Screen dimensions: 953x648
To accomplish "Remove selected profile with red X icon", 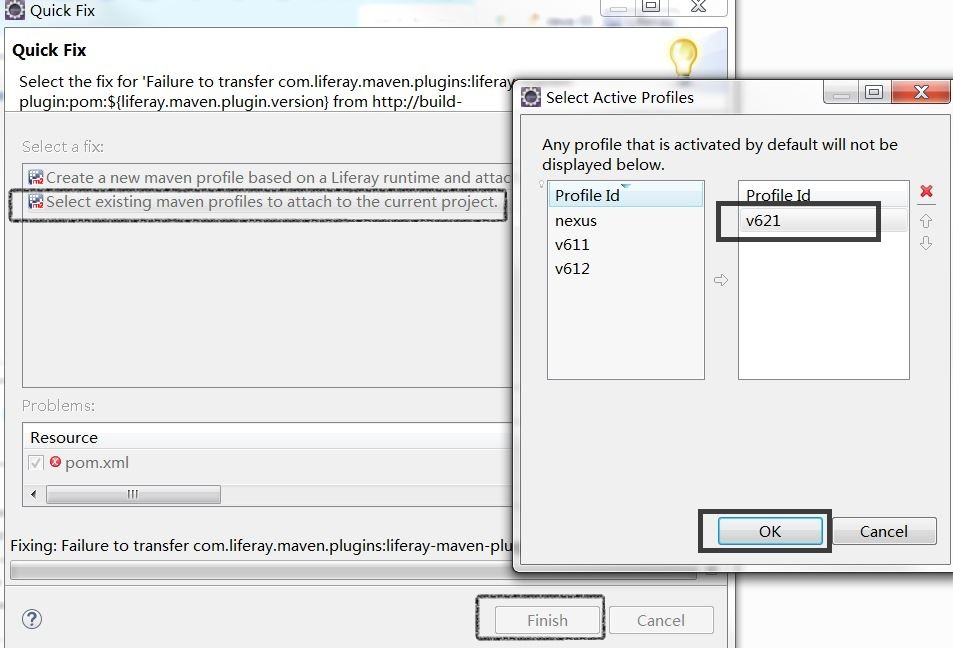I will click(926, 191).
